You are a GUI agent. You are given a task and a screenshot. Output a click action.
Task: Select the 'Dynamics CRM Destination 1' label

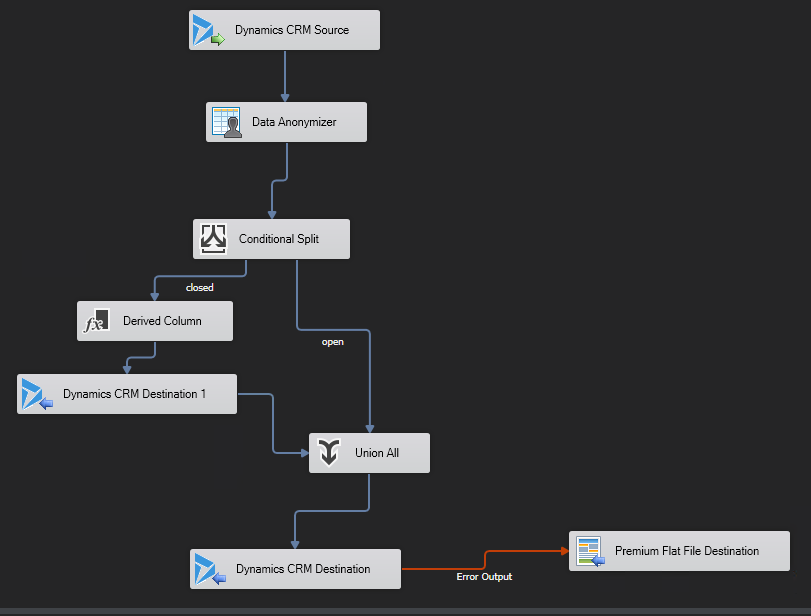tap(134, 394)
